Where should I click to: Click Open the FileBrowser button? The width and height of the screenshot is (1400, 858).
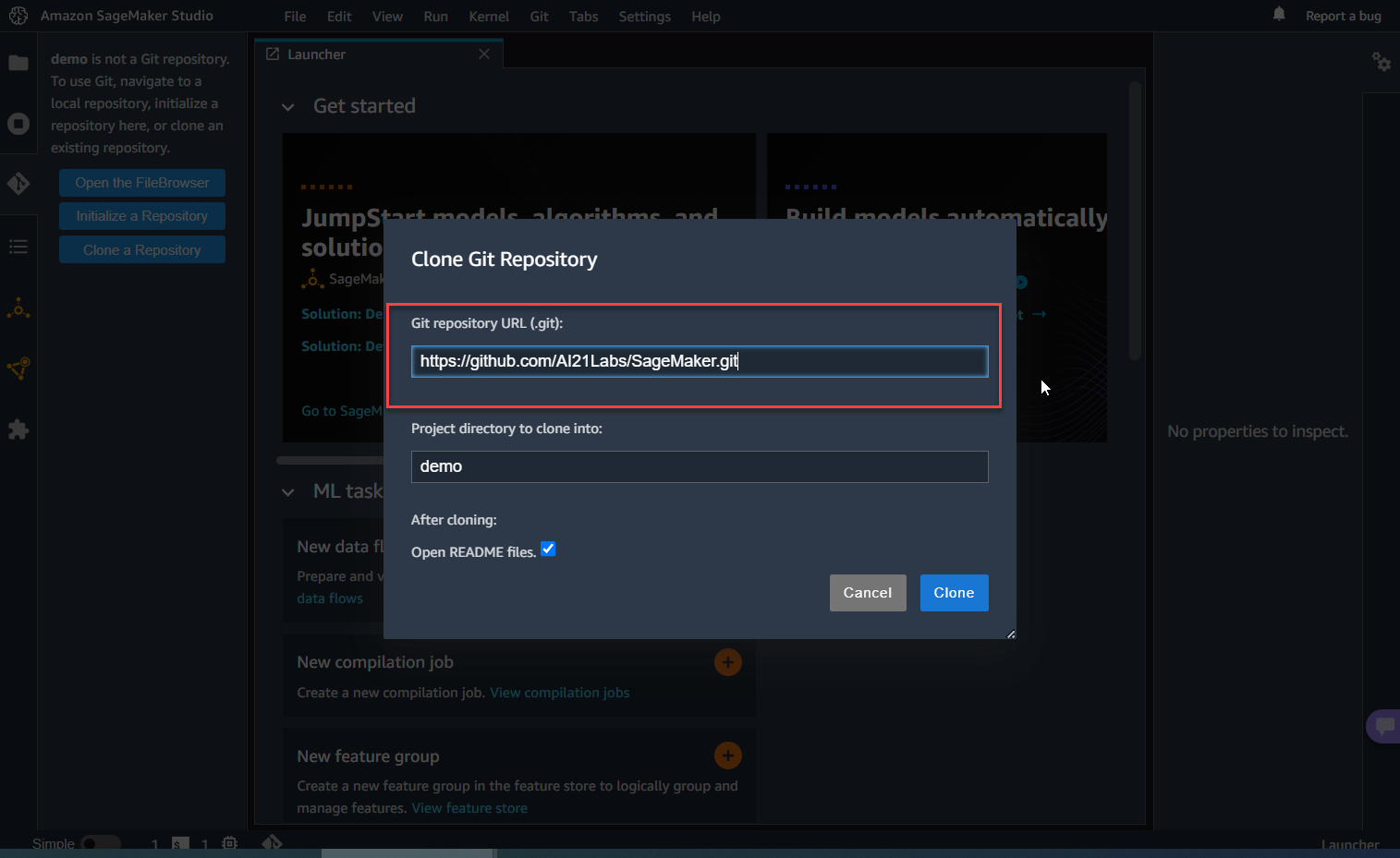click(142, 183)
